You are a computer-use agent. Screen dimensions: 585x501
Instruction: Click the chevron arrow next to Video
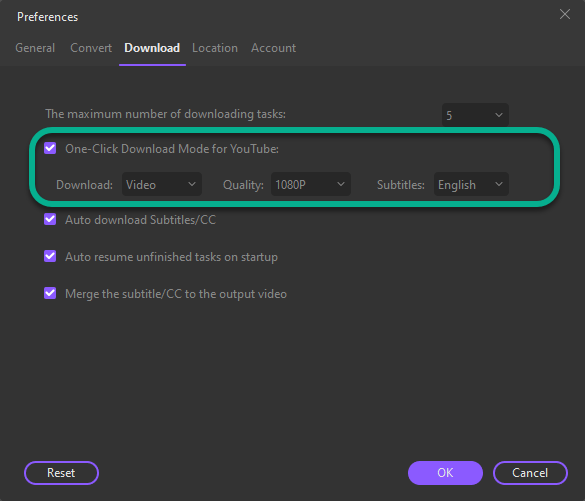pyautogui.click(x=192, y=184)
